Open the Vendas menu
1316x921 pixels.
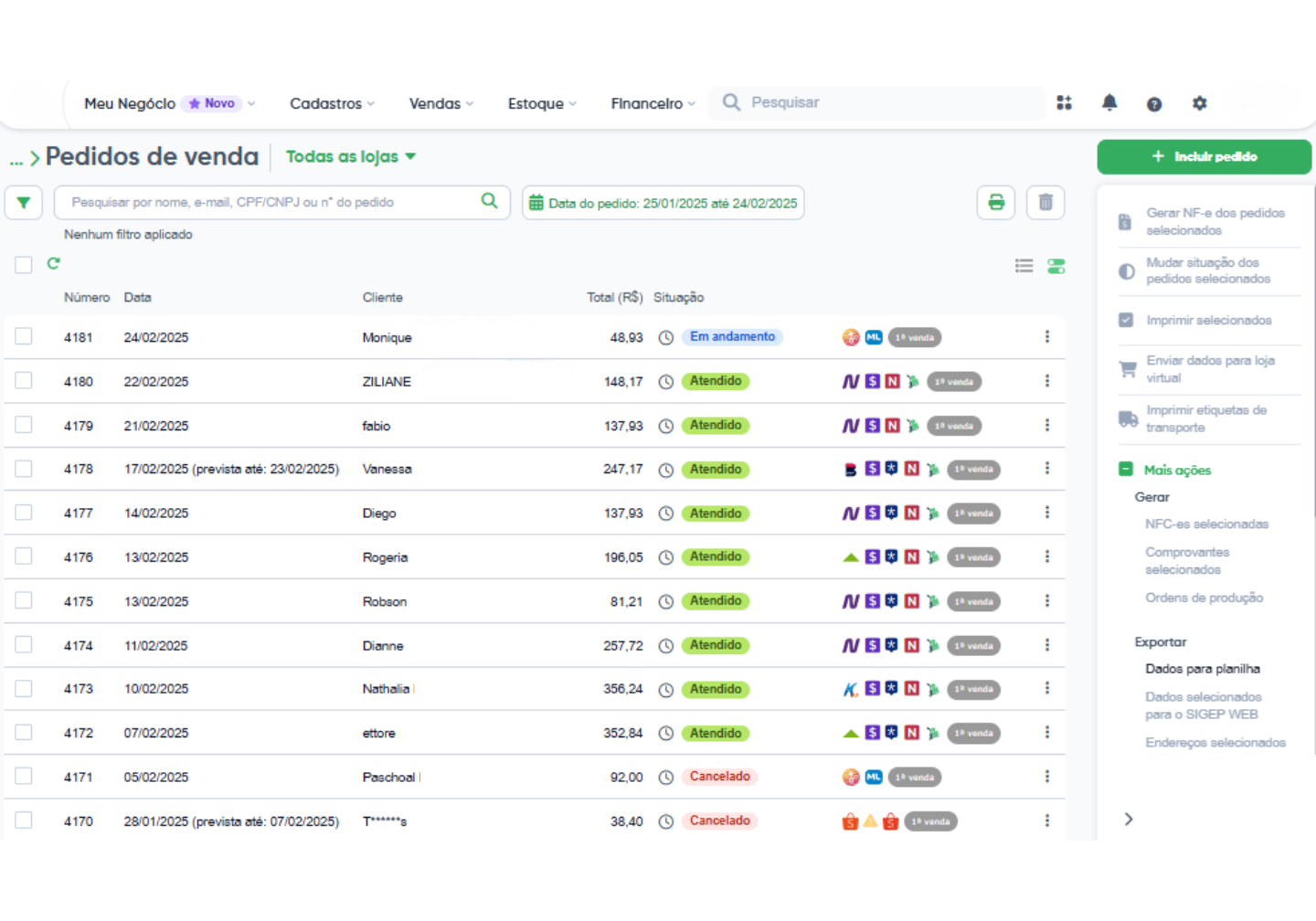(440, 104)
